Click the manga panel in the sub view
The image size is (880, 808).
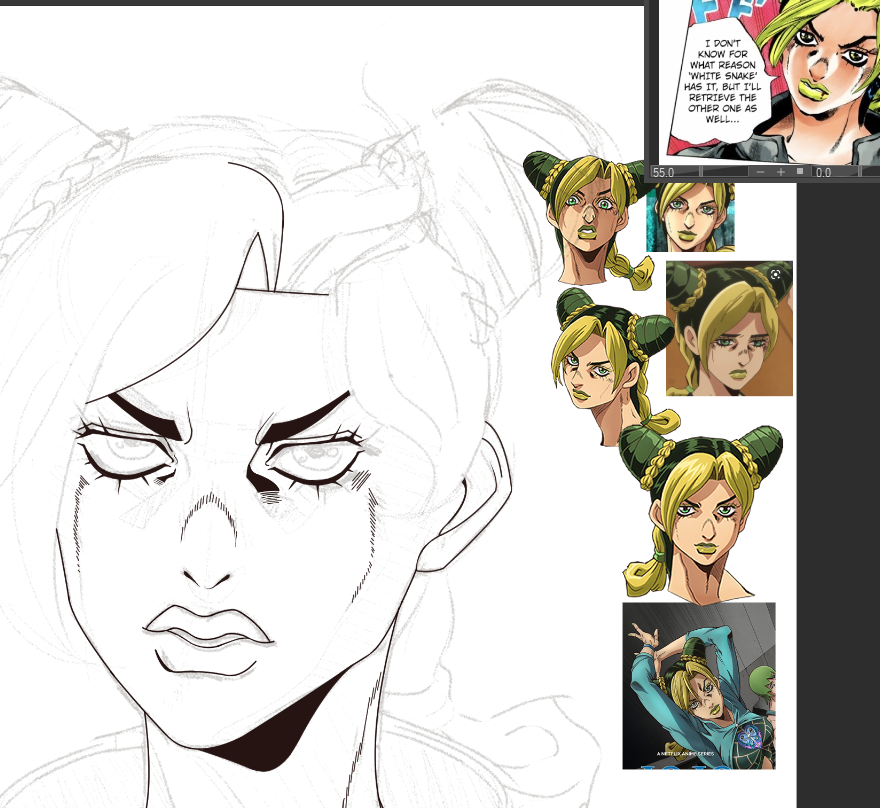point(770,81)
